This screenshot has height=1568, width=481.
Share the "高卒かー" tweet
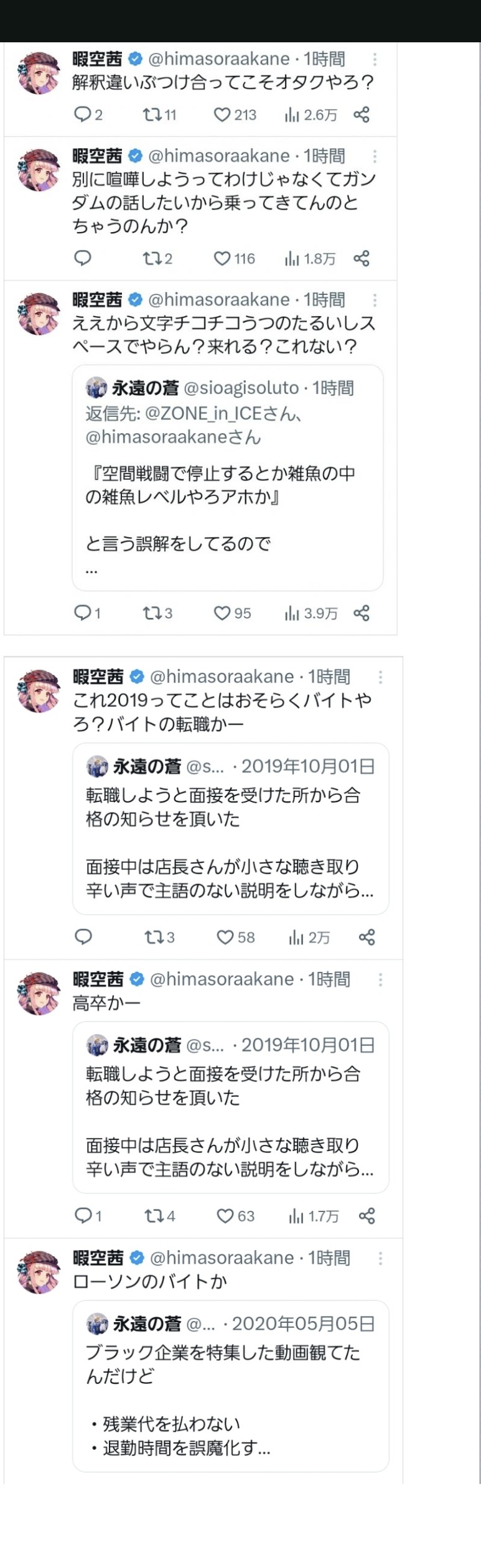pyautogui.click(x=367, y=1216)
